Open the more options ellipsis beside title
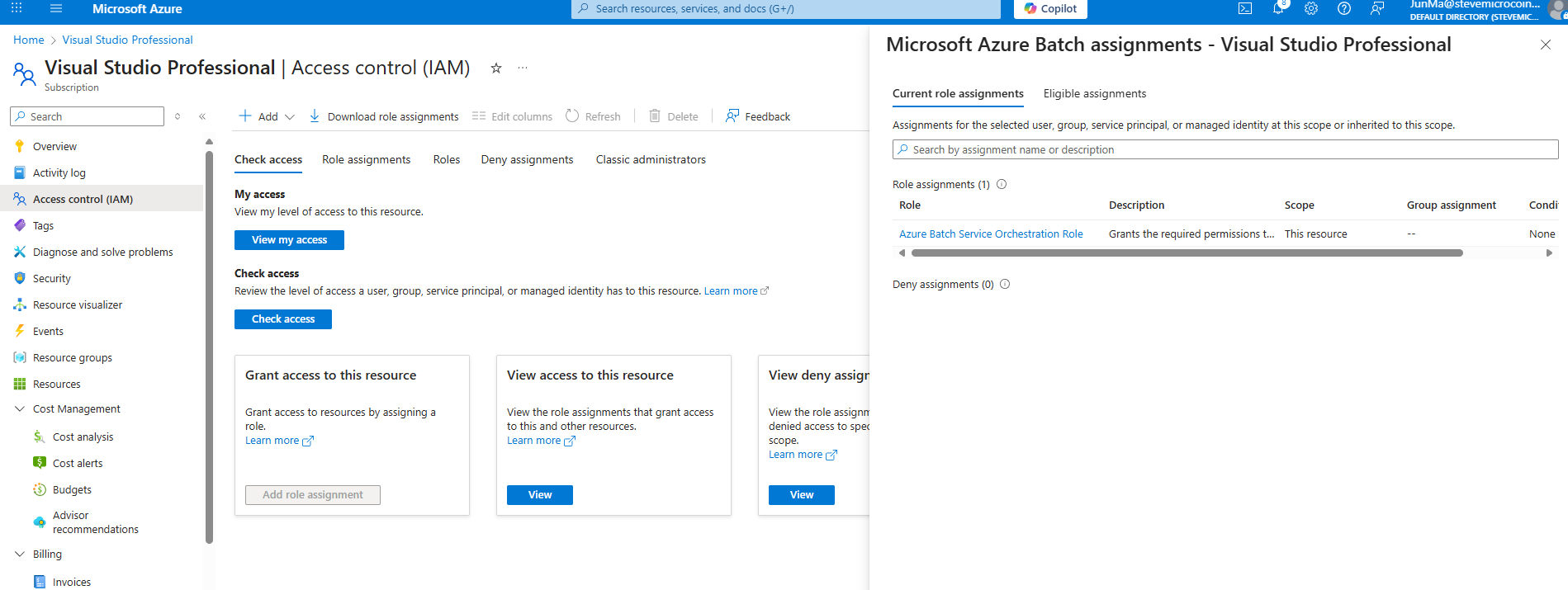1568x590 pixels. (523, 68)
